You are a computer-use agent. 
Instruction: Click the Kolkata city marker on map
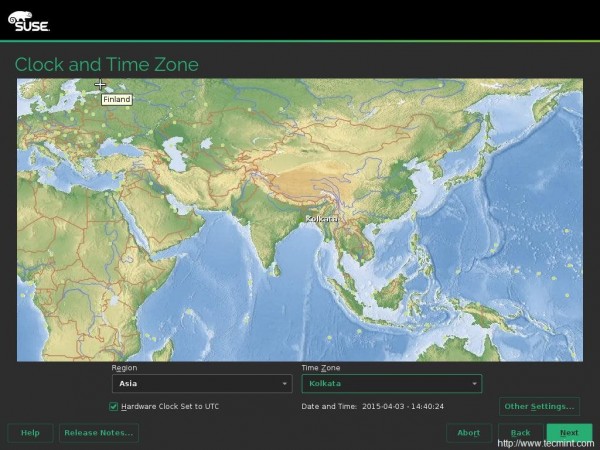(322, 218)
